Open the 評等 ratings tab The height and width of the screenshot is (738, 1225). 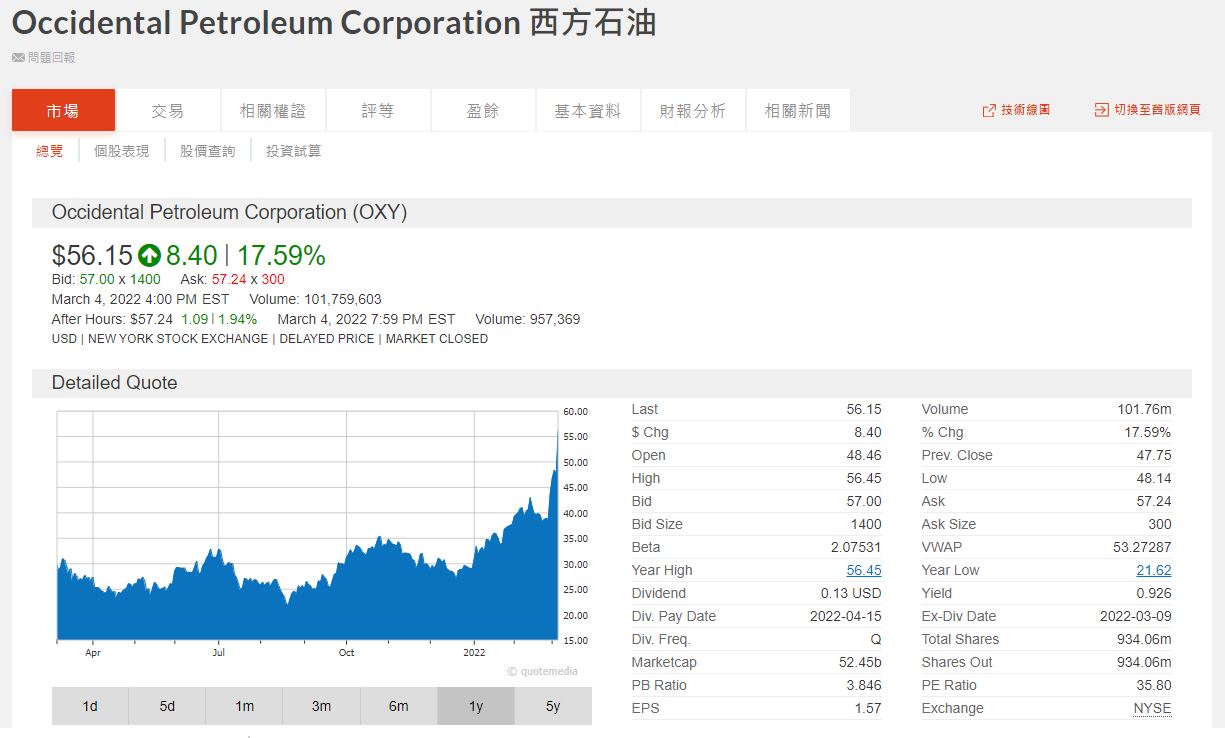(378, 111)
